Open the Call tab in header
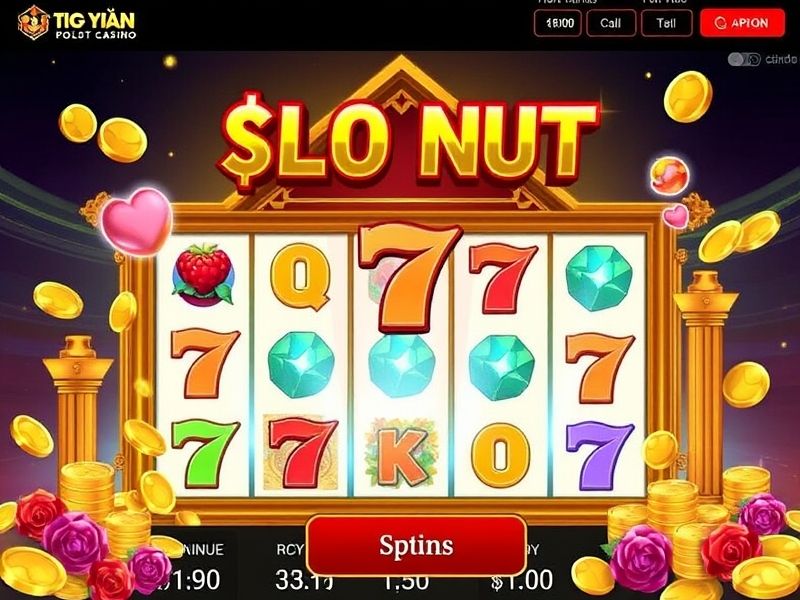Viewport: 800px width, 600px height. click(x=611, y=23)
